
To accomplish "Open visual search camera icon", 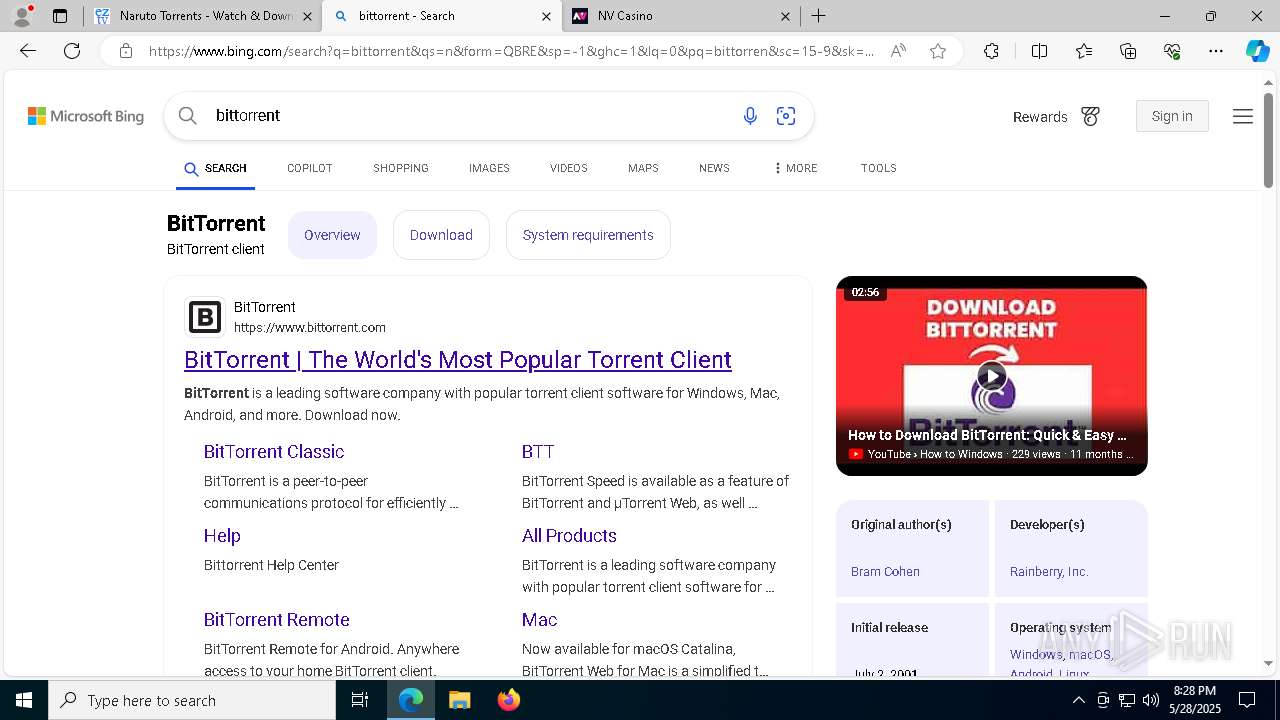I will point(786,116).
